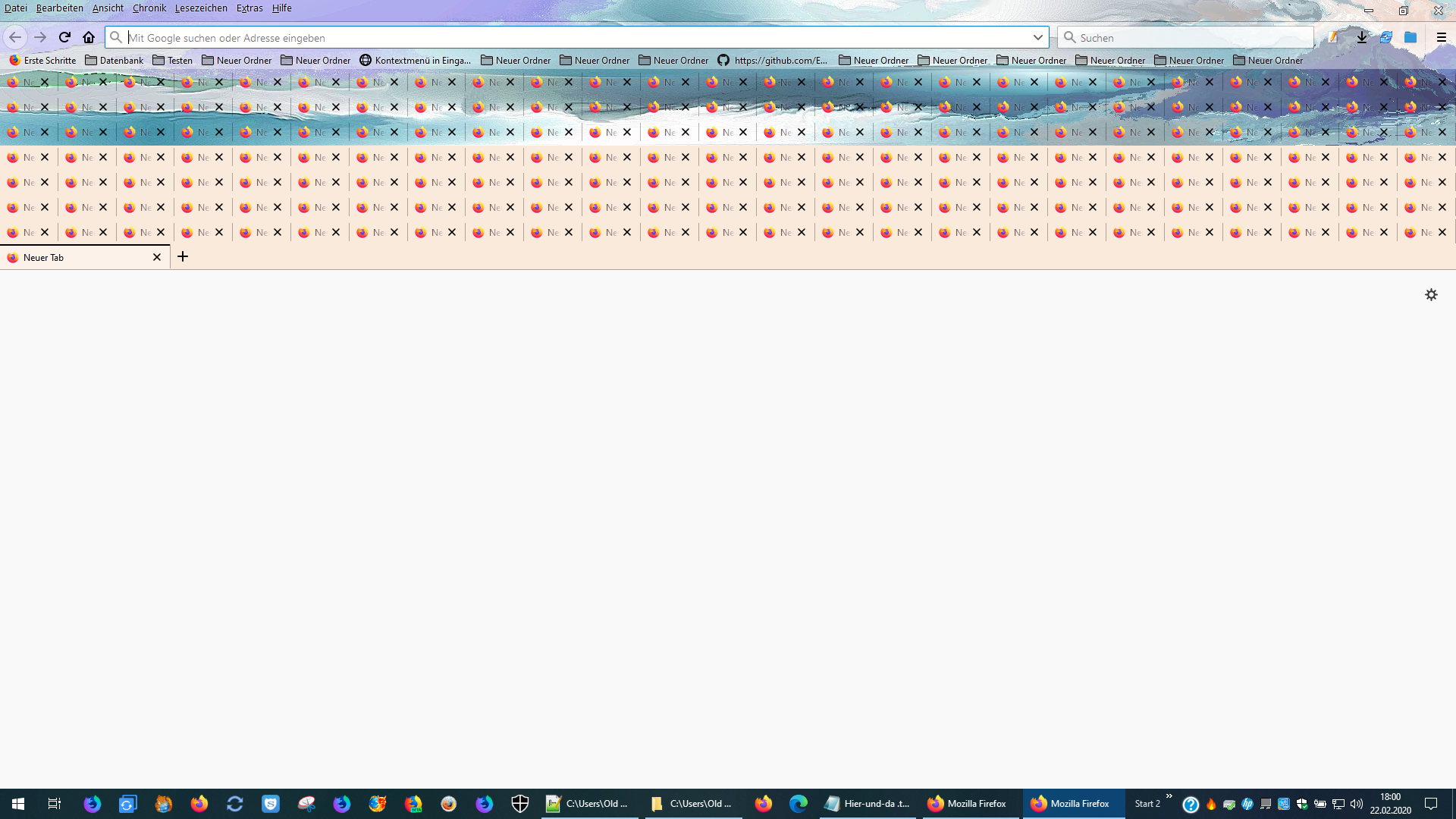Click the notepad pencil toolbar icon
Screen dimensions: 1456x819
[1333, 37]
